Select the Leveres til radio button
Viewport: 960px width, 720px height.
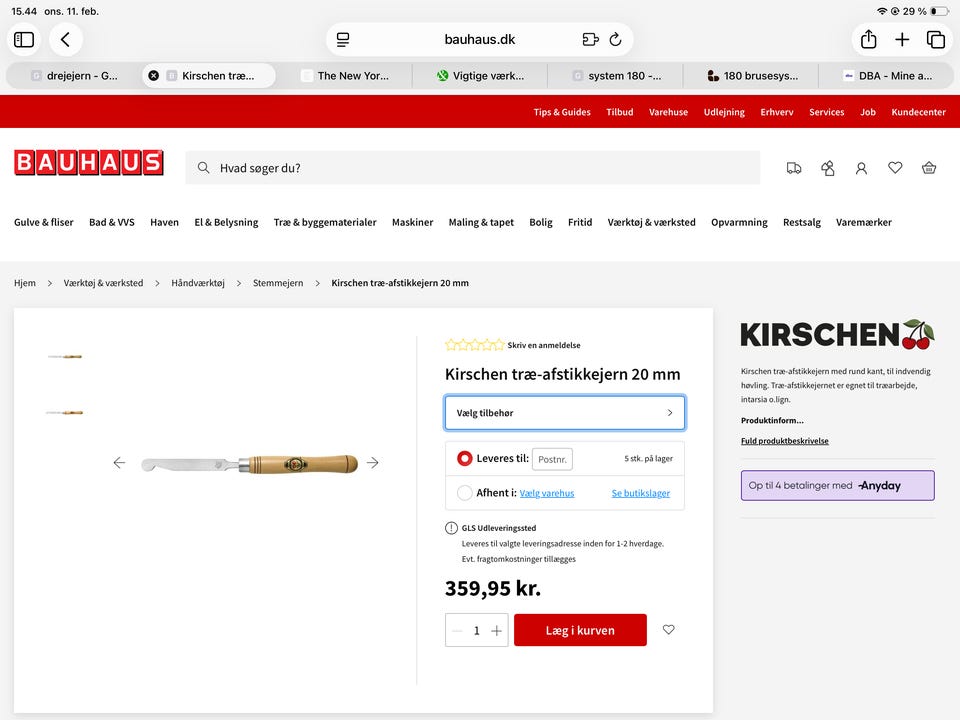point(465,459)
